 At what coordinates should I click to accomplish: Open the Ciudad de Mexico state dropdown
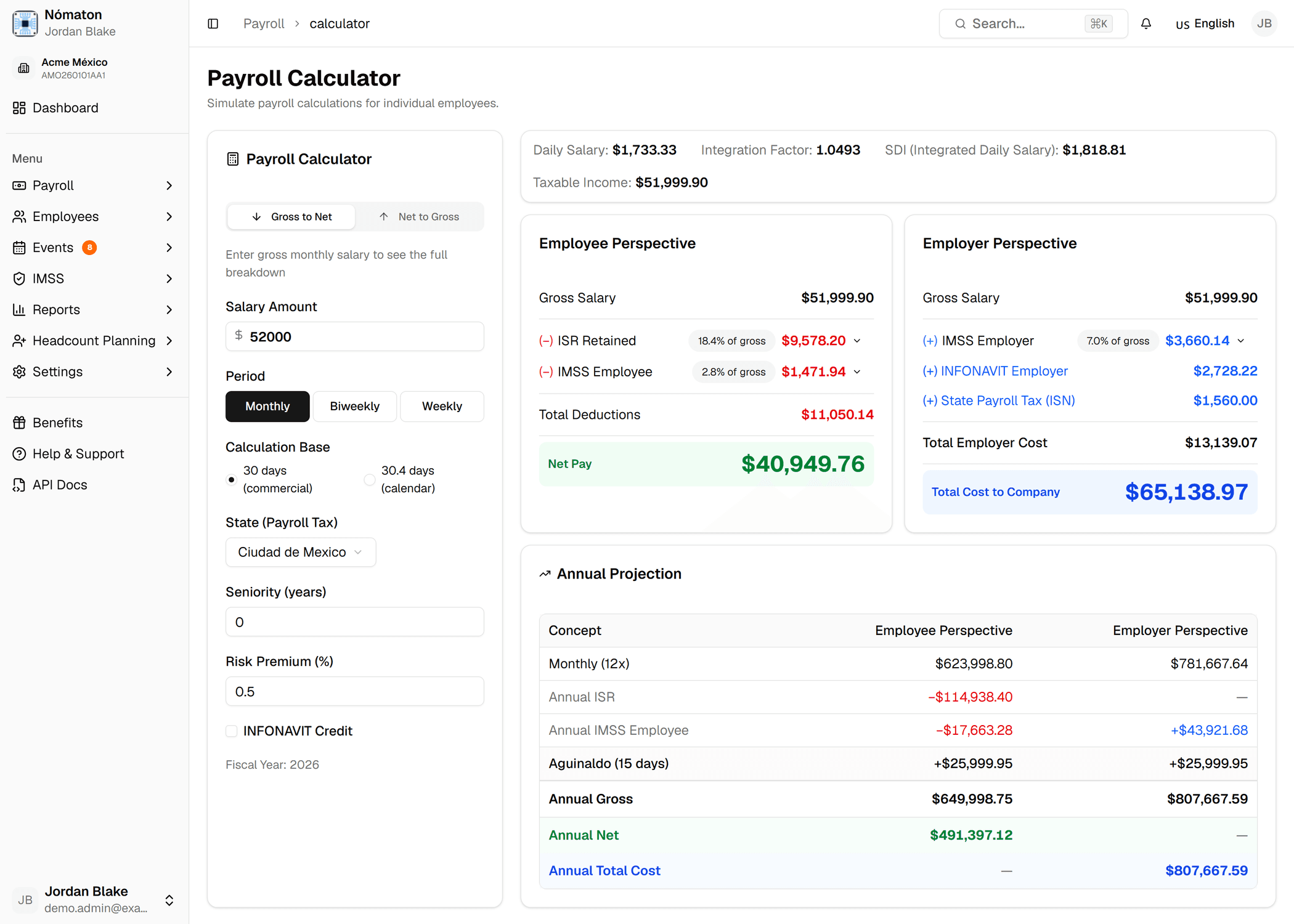click(x=301, y=552)
